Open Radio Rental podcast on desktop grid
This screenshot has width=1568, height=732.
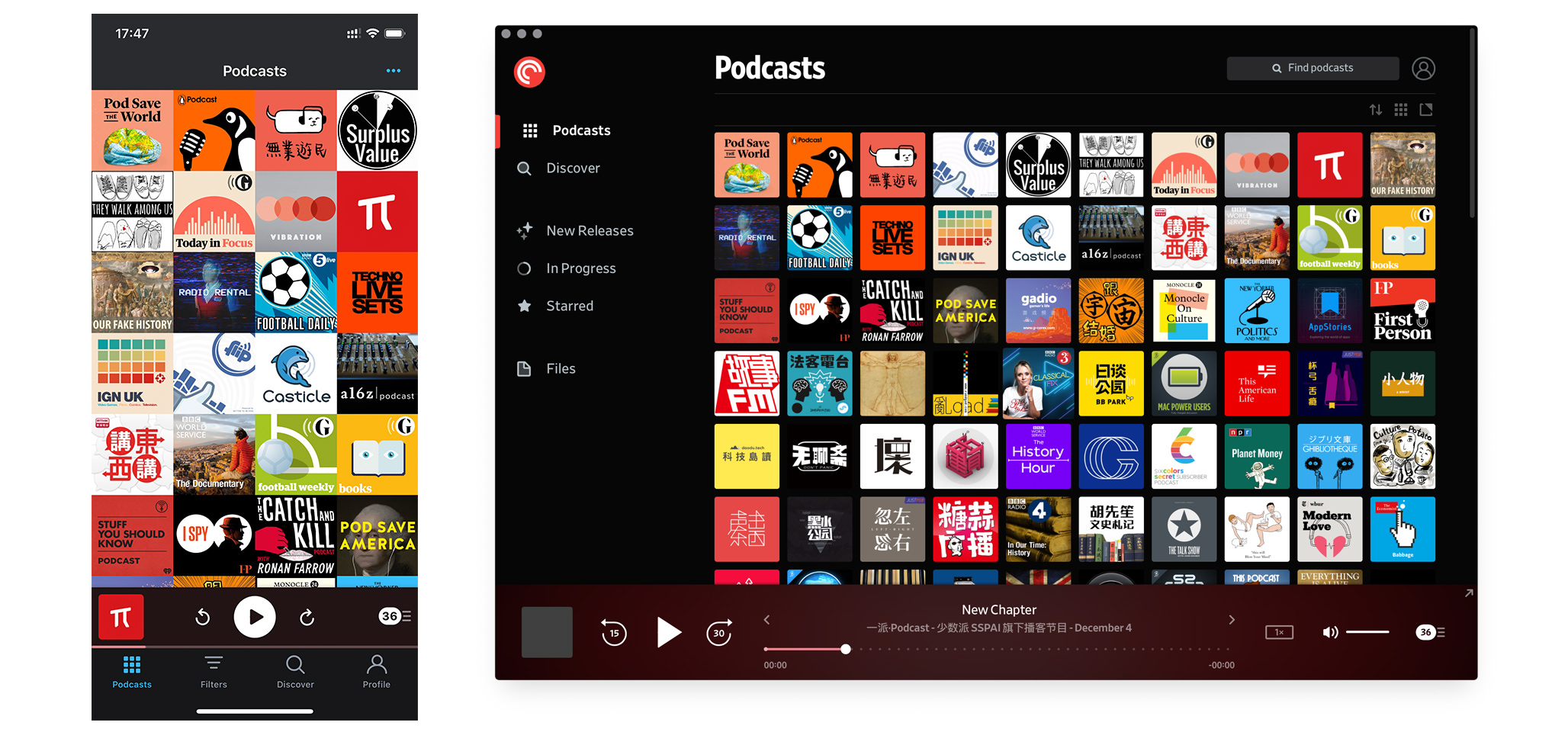pos(747,238)
